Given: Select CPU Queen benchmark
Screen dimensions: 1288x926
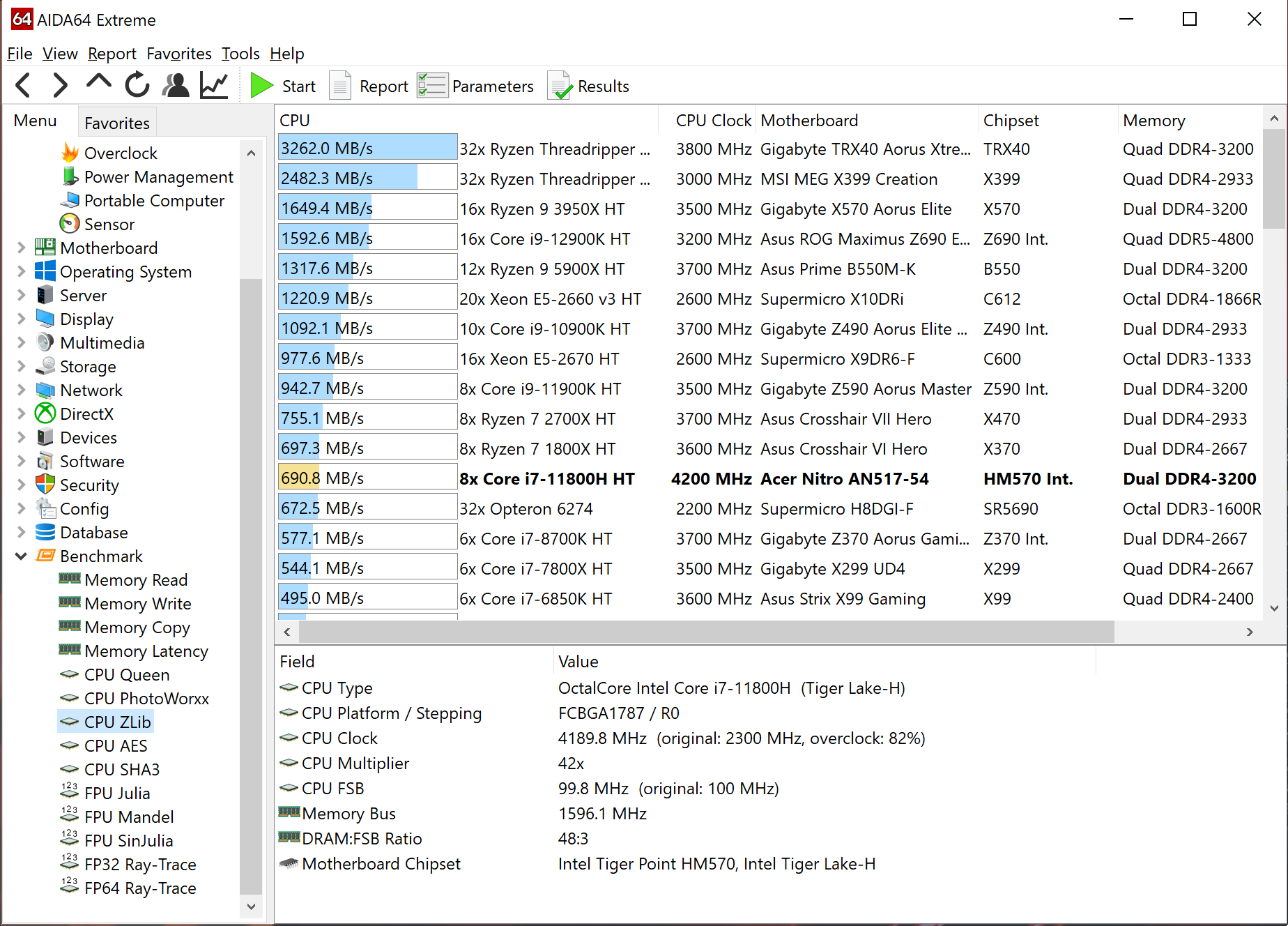Looking at the screenshot, I should (126, 674).
